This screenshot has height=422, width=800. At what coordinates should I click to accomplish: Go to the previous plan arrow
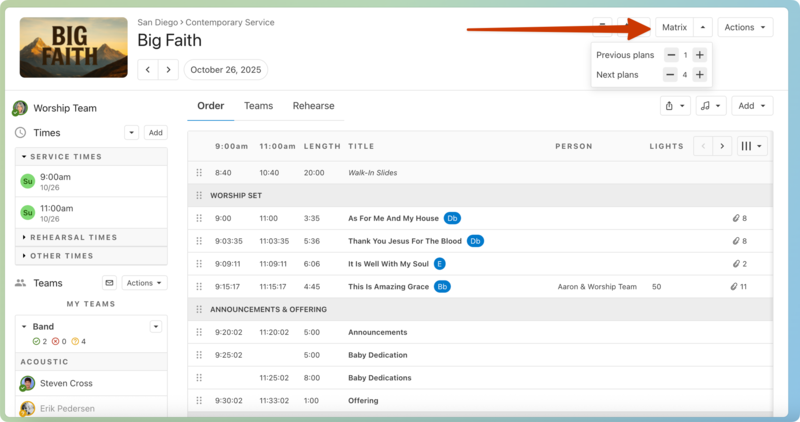coord(148,70)
